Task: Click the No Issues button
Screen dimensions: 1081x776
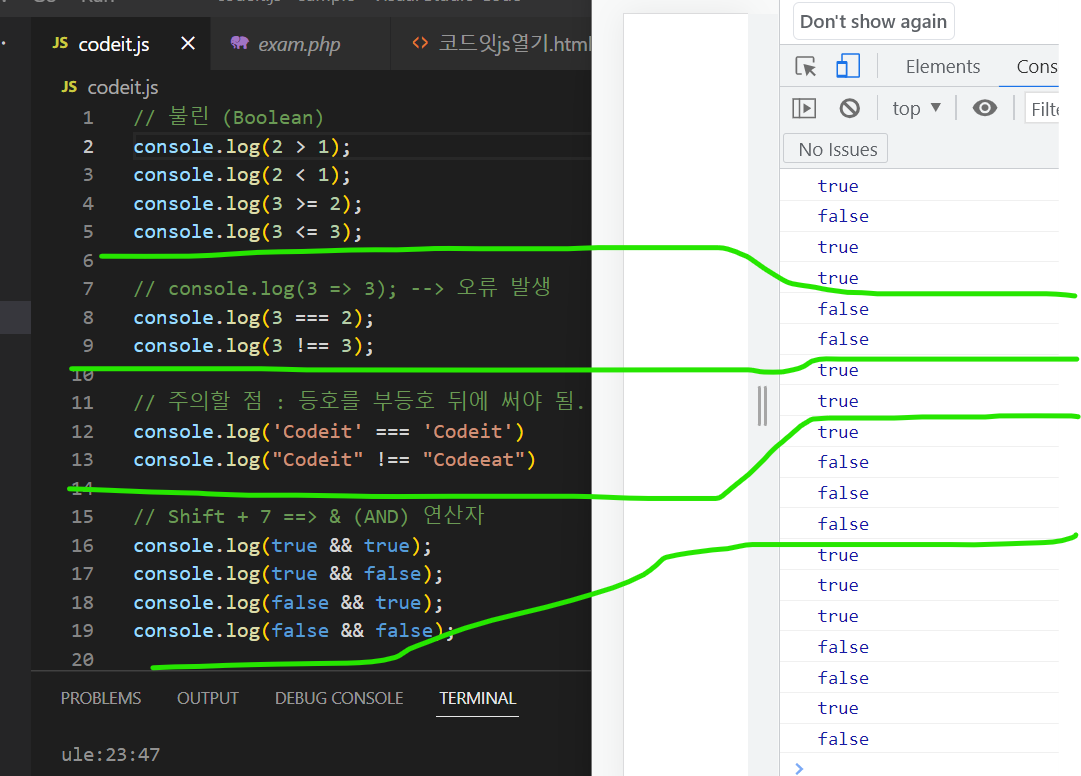Action: [x=837, y=150]
